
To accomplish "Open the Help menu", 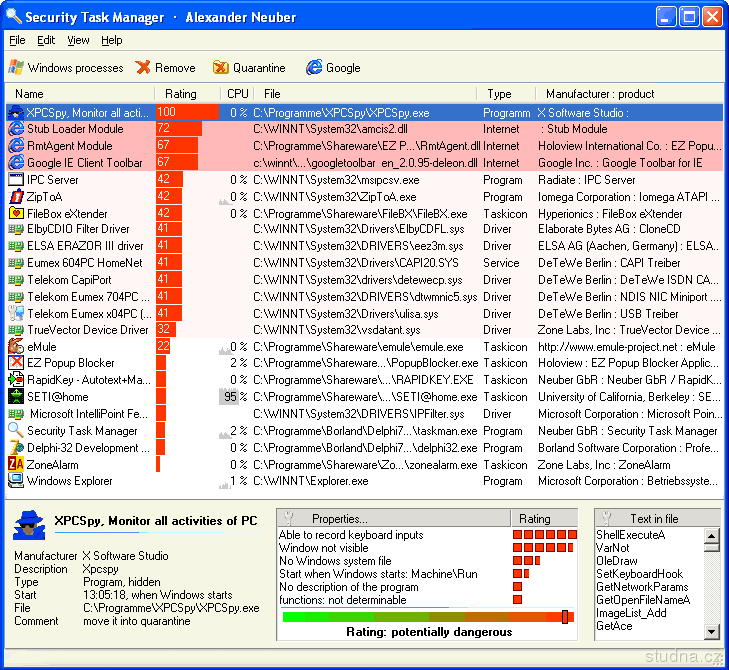I will [112, 40].
